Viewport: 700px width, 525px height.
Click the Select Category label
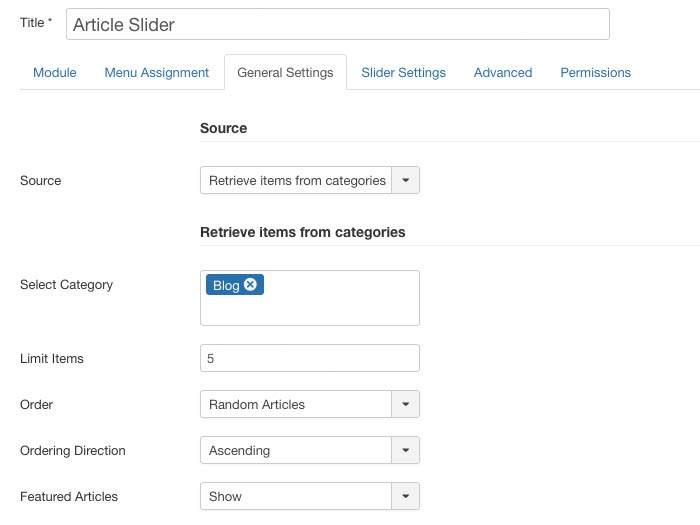pyautogui.click(x=67, y=285)
